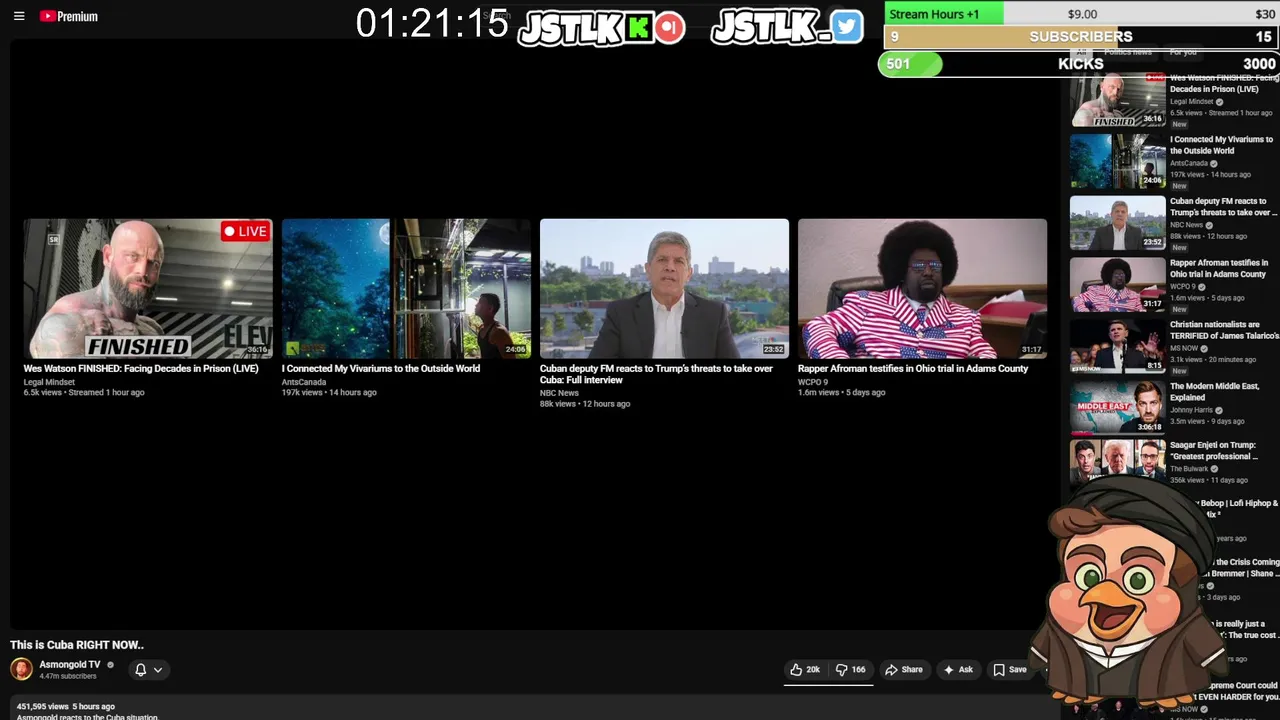This screenshot has height=720, width=1280.
Task: Play the Wes Watson FINISHED endscreen thumbnail
Action: (x=148, y=289)
